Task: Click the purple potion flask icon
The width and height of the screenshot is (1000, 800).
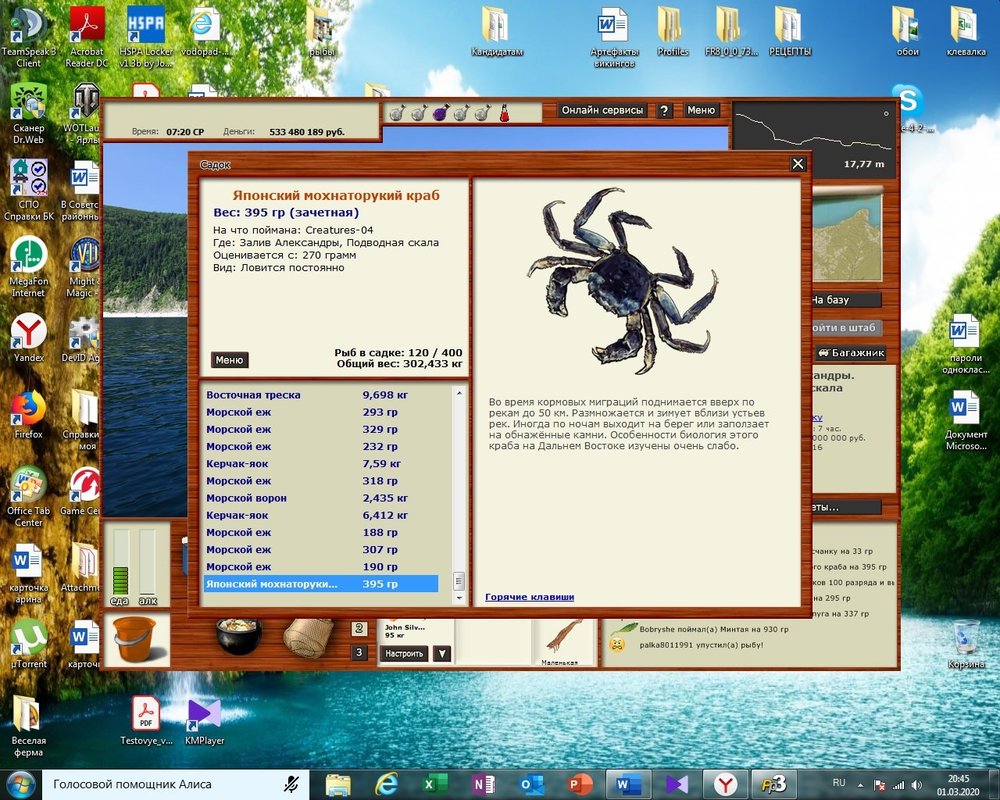Action: click(x=439, y=112)
